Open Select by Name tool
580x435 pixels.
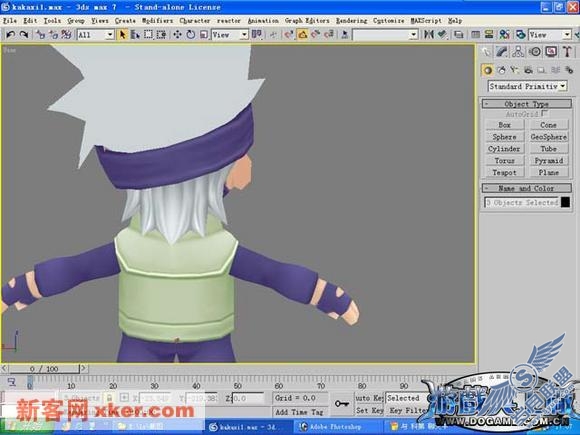click(x=135, y=34)
